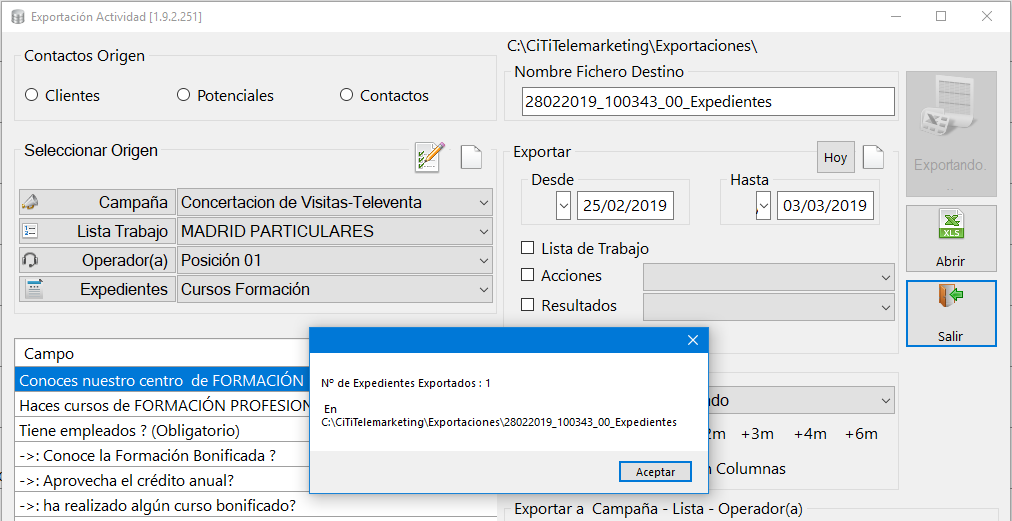Click the app icon in title bar
The width and height of the screenshot is (1012, 521).
[17, 17]
